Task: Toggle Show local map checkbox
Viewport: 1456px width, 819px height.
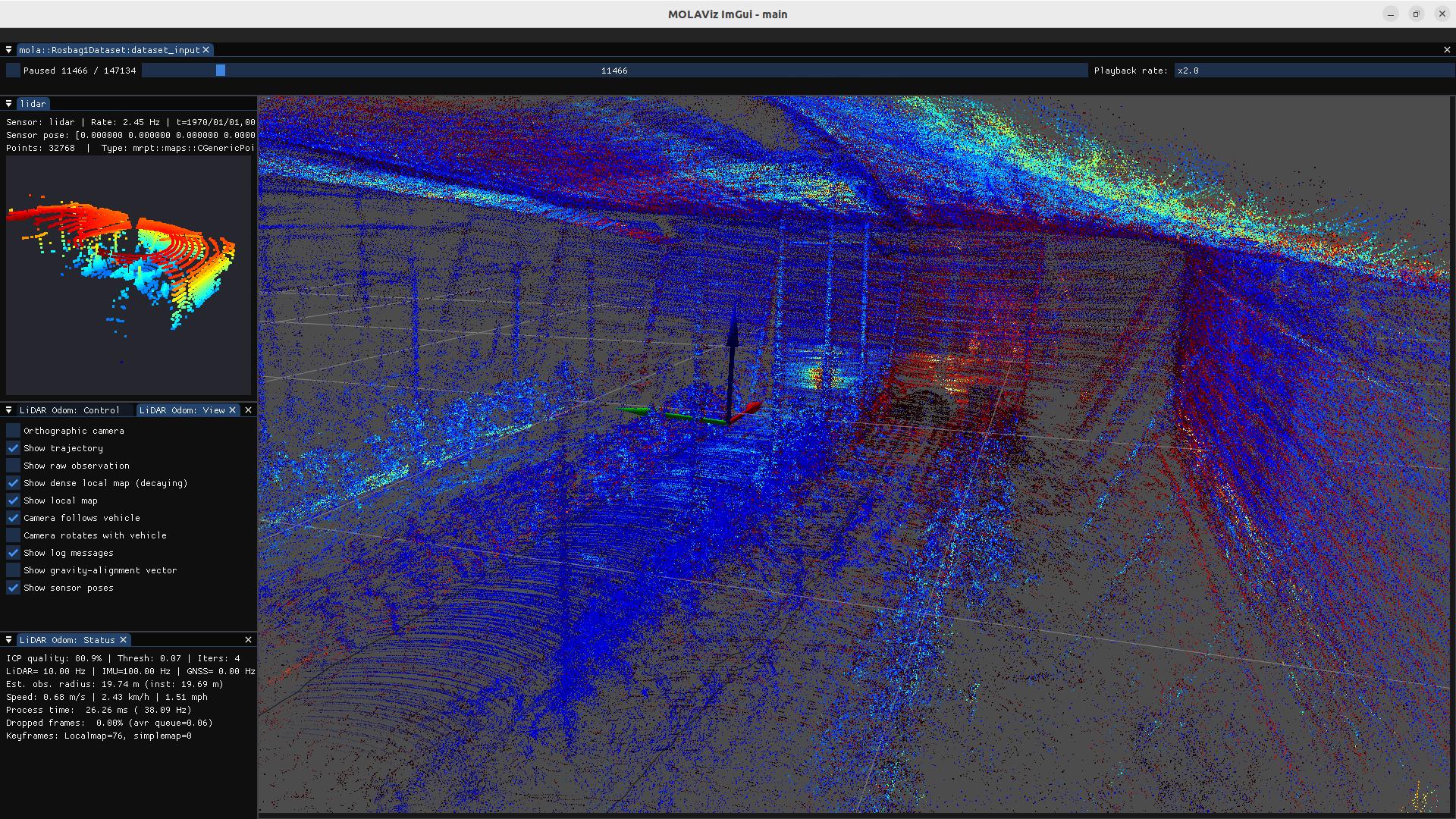Action: coord(13,500)
